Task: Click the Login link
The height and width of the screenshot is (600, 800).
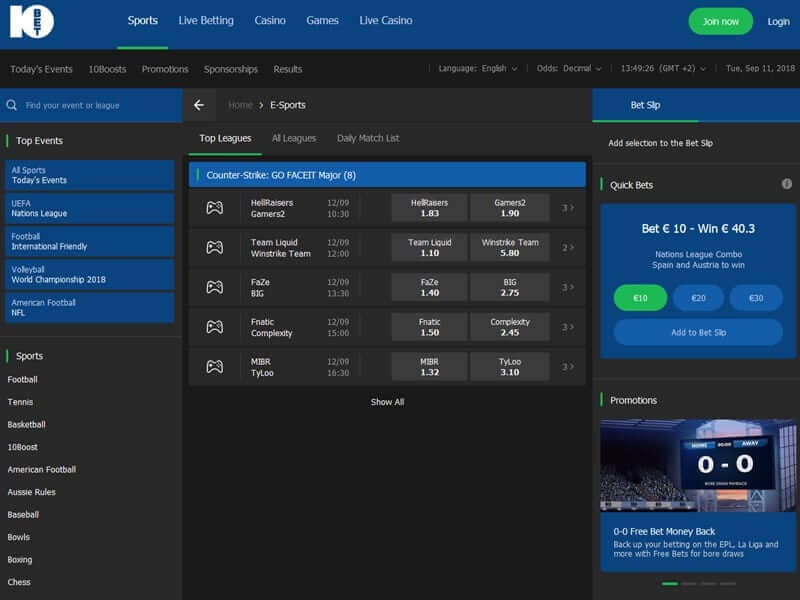Action: [778, 21]
